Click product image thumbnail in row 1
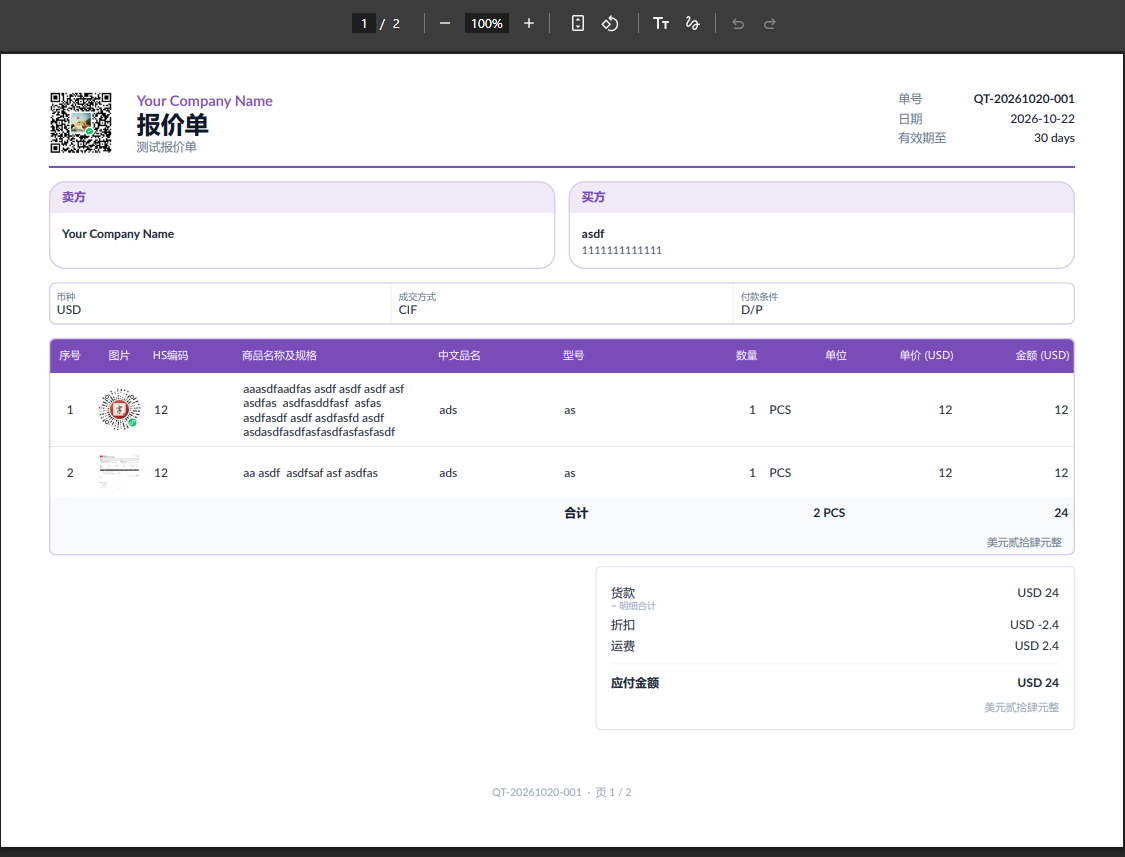The width and height of the screenshot is (1125, 857). (x=119, y=409)
